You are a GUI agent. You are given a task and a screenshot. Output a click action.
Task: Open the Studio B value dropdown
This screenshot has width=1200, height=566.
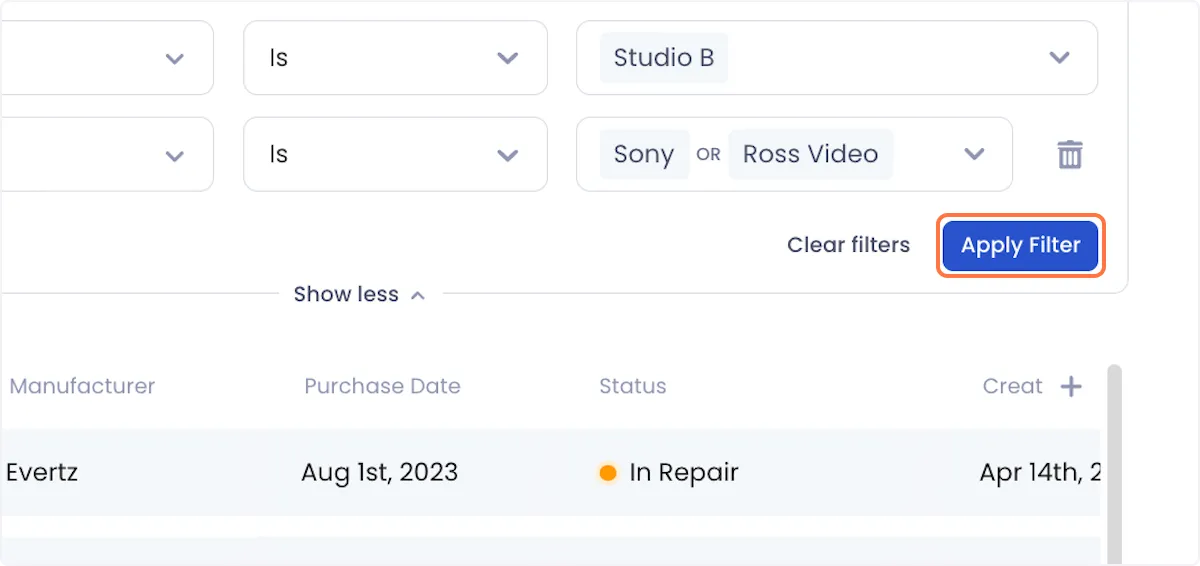tap(837, 58)
